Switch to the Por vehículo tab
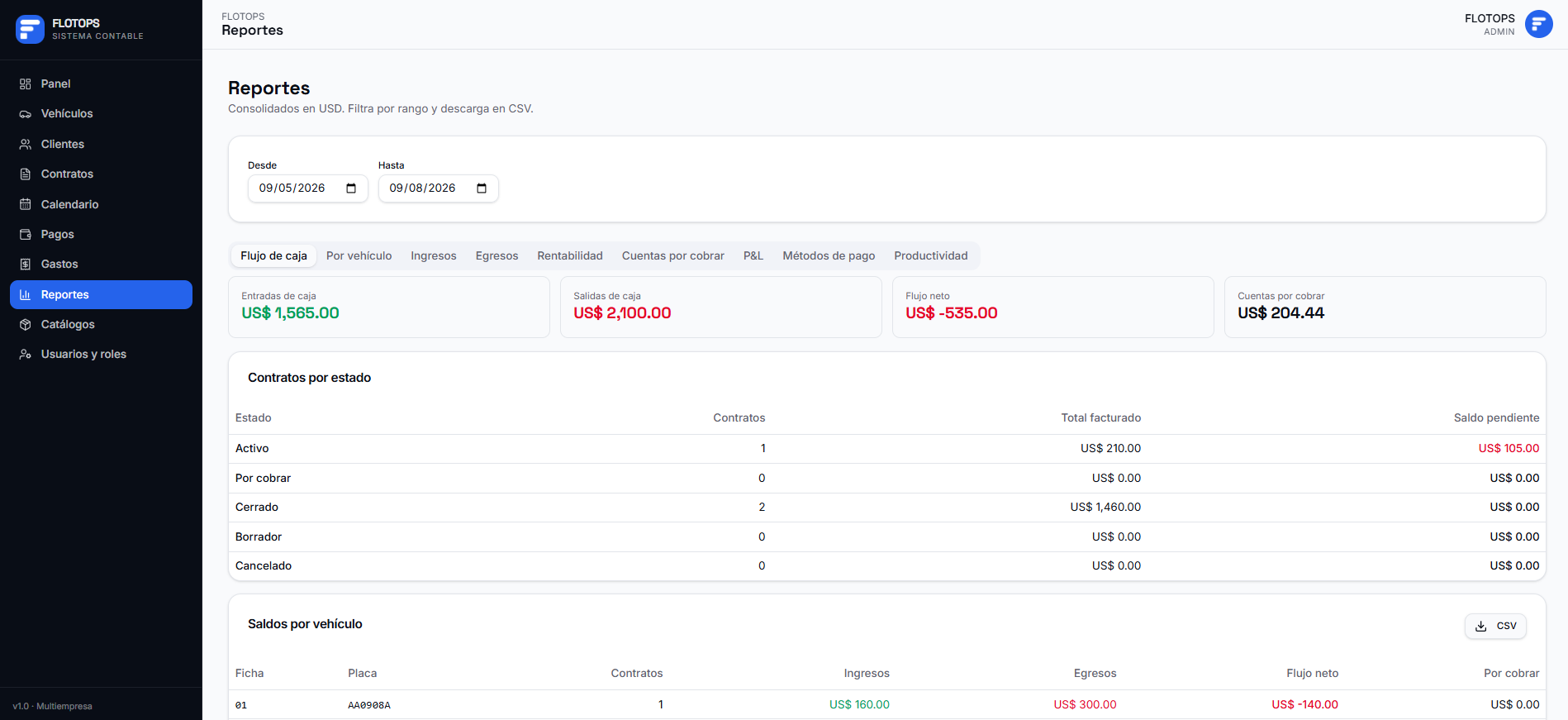 359,256
